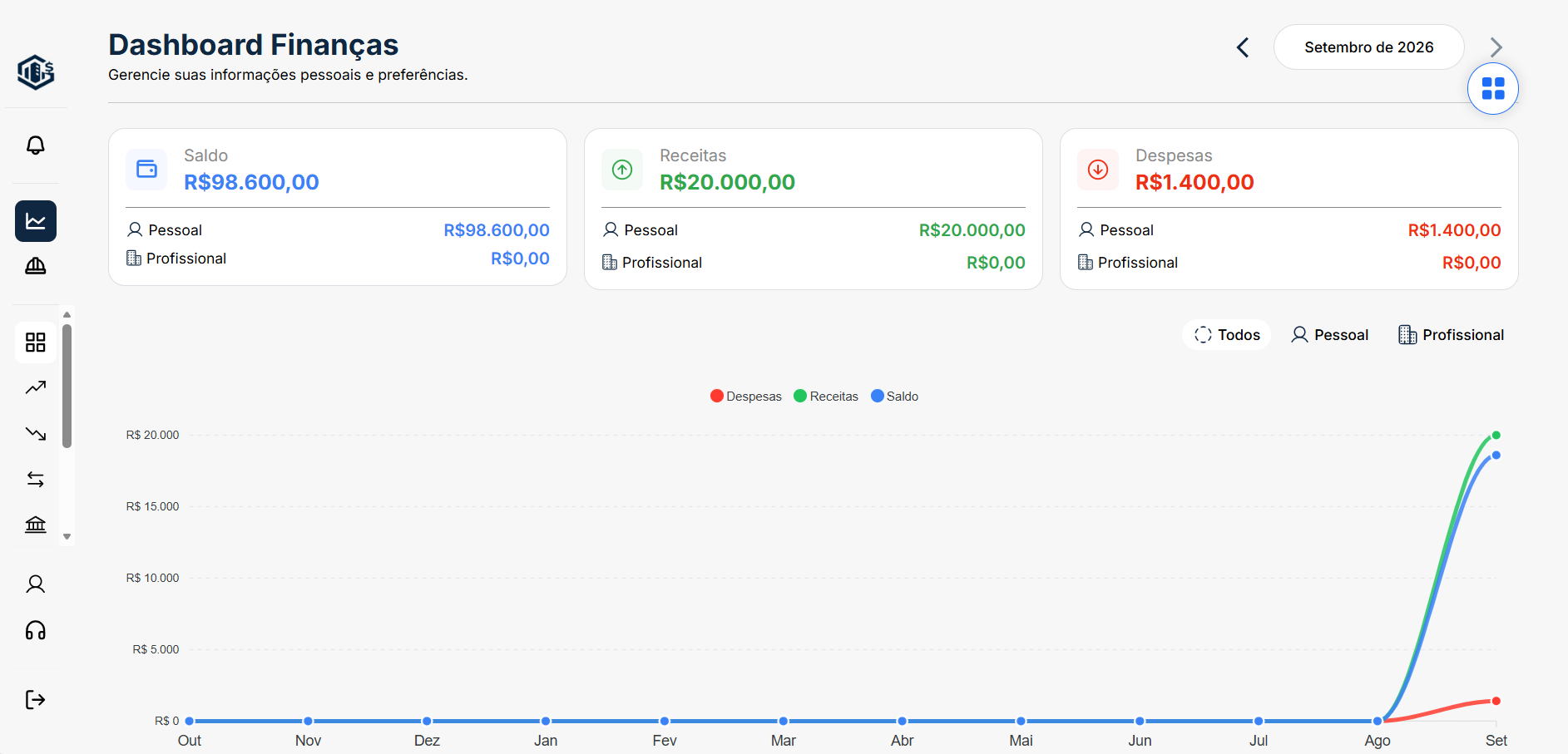Toggle the Despesas legend series
1568x754 pixels.
click(x=746, y=397)
